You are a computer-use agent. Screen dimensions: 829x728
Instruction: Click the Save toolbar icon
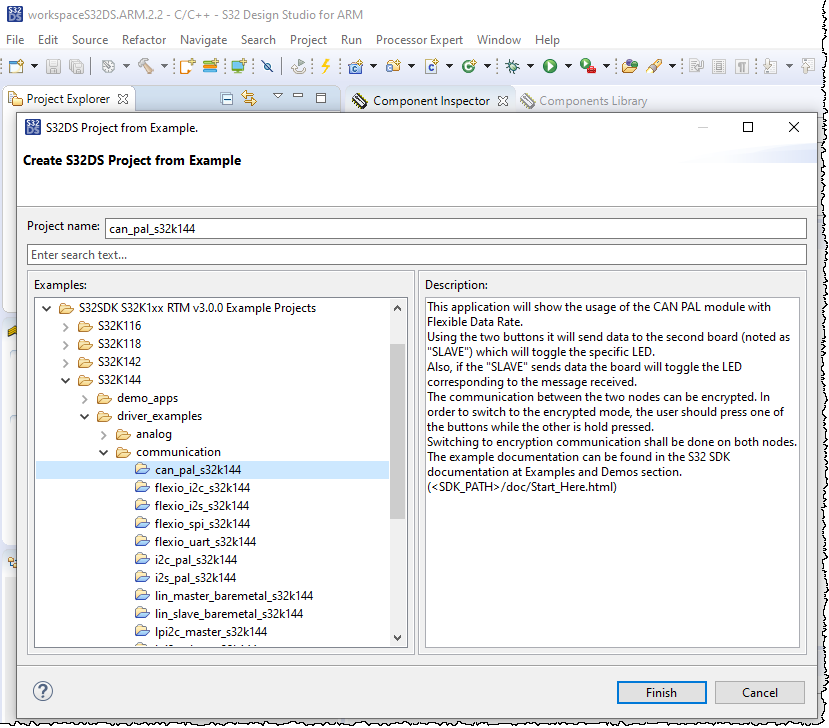click(x=53, y=66)
